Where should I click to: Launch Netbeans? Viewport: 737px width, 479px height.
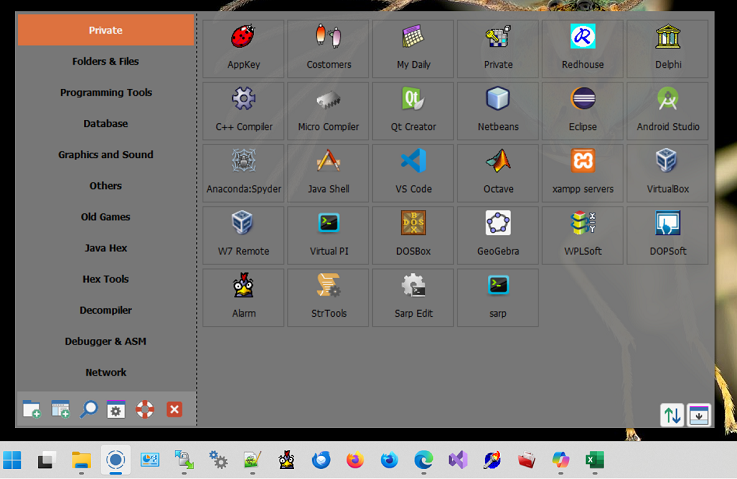(x=498, y=111)
